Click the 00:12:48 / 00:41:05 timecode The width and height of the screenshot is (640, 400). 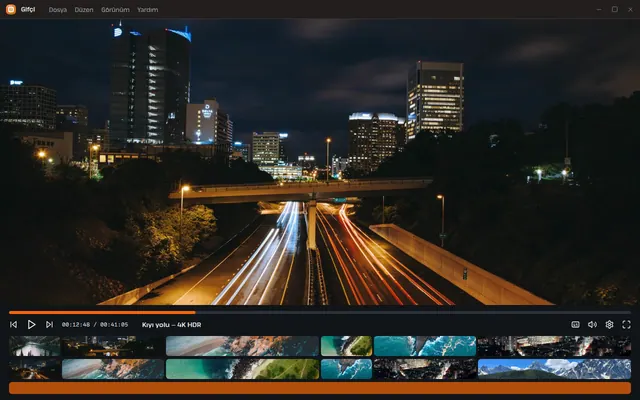pyautogui.click(x=95, y=325)
